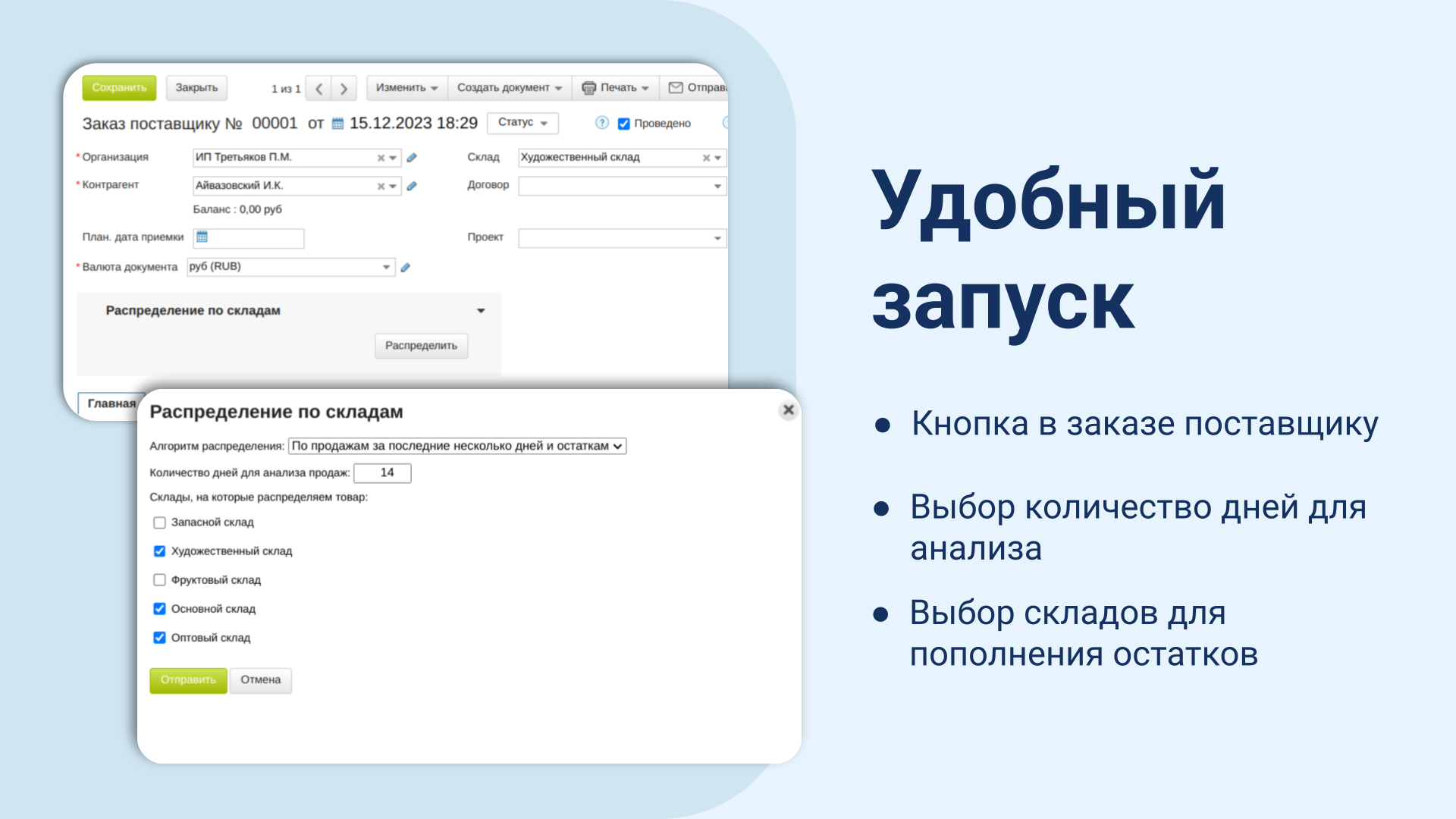Viewport: 1456px width, 819px height.
Task: Expand the Контрагент dropdown arrow
Action: click(393, 186)
